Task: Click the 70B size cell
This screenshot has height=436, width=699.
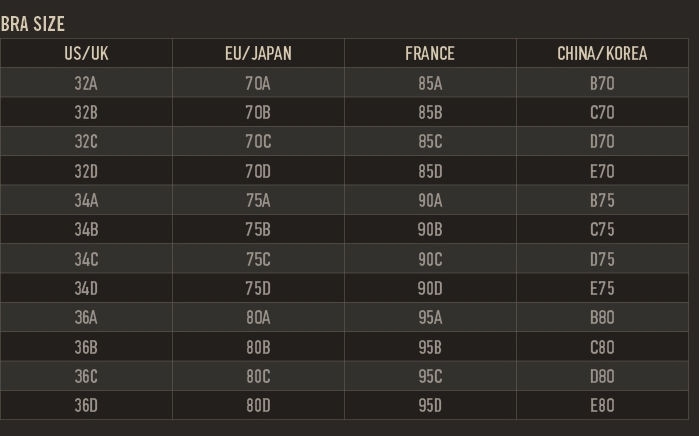Action: click(x=258, y=113)
